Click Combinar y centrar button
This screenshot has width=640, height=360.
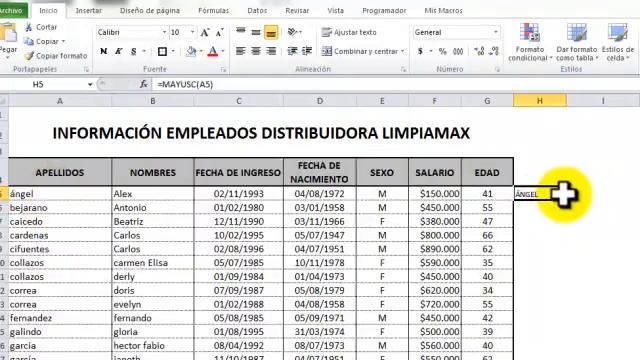tap(359, 51)
